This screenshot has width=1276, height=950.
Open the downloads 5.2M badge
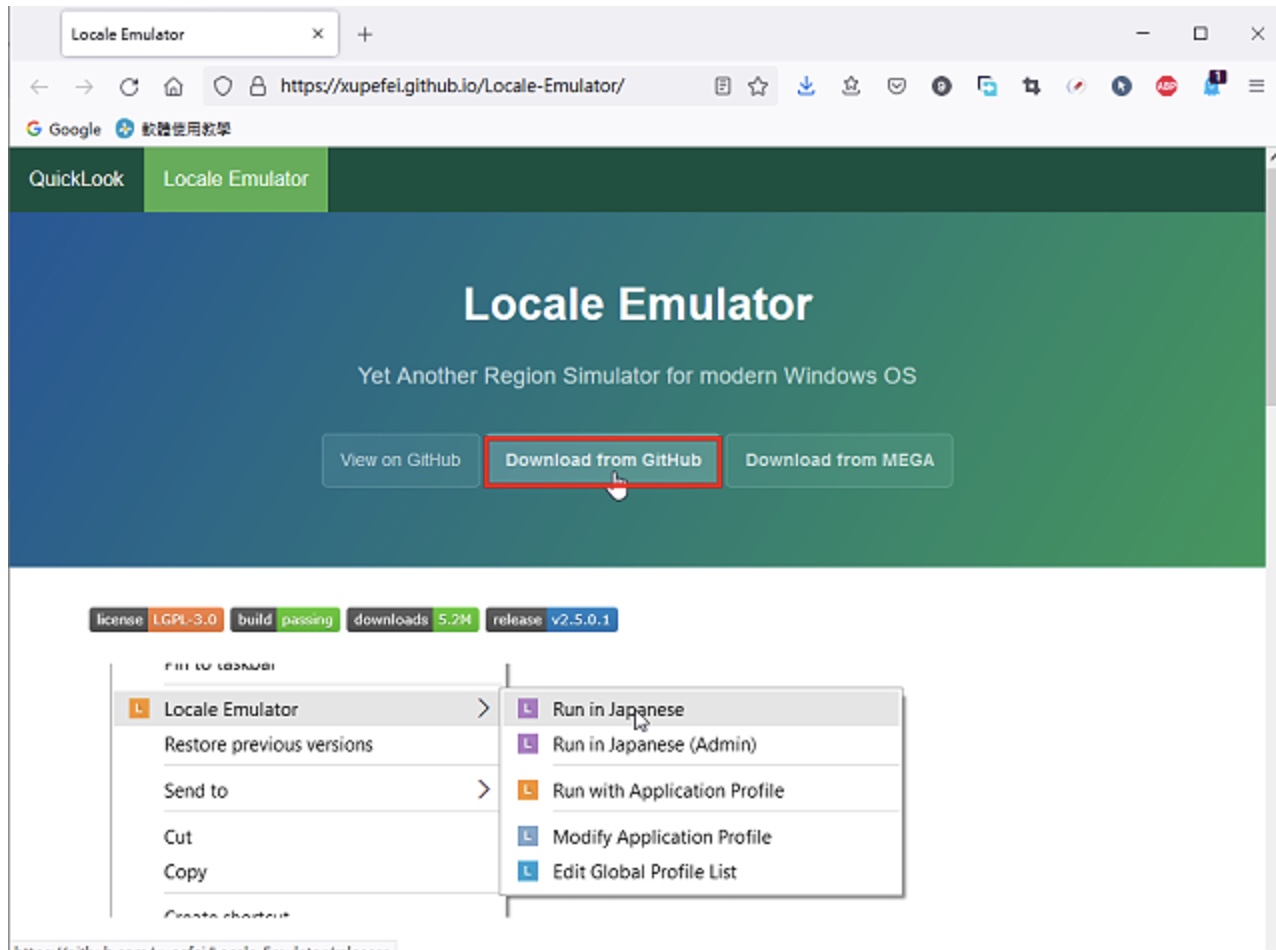click(413, 620)
